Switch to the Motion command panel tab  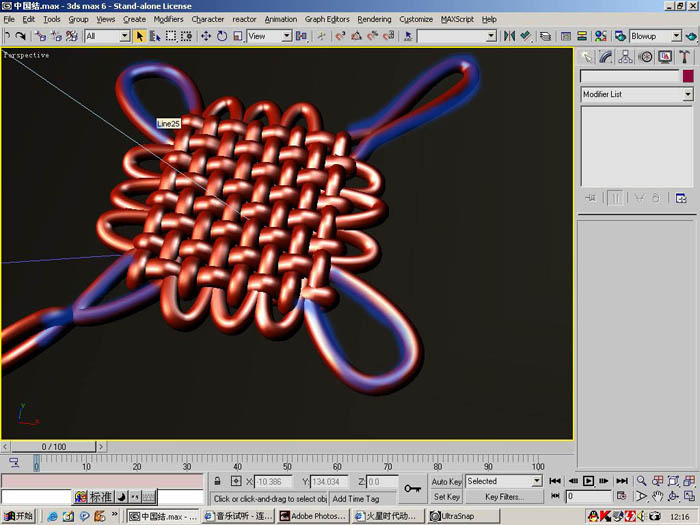click(645, 57)
